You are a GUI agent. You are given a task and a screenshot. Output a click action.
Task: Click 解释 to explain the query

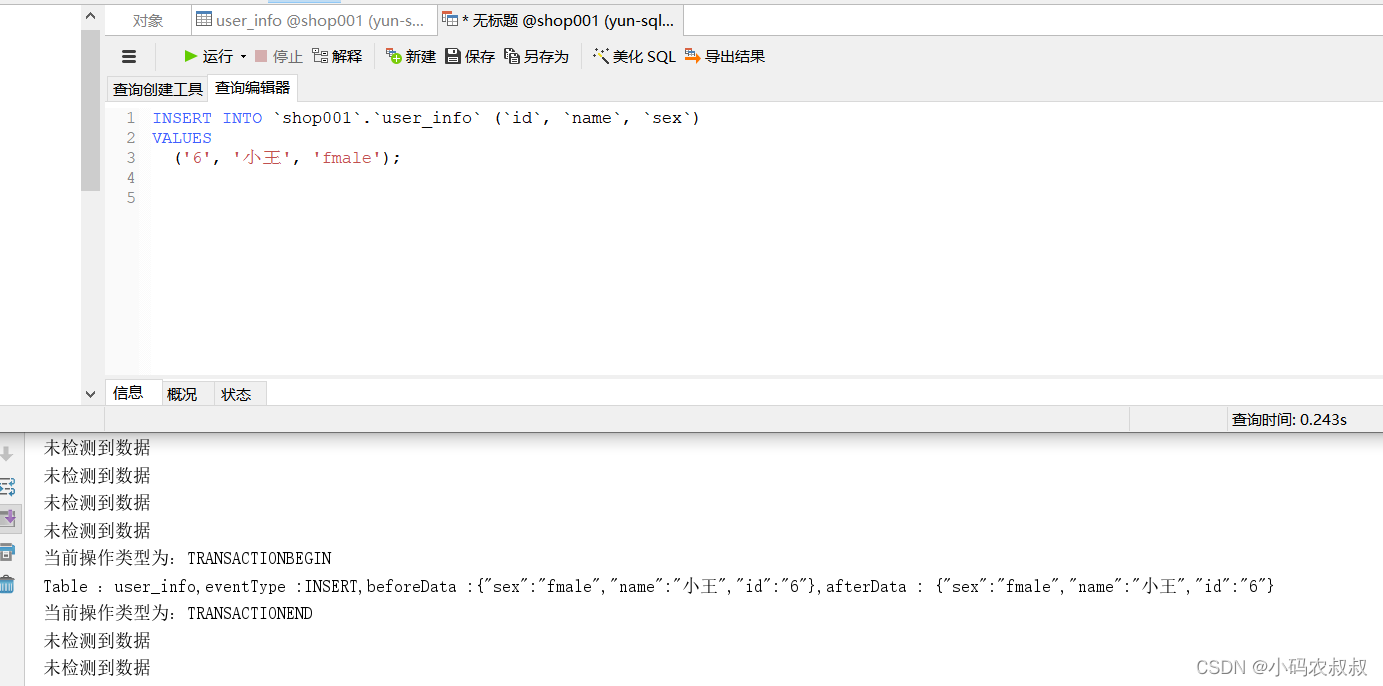click(x=337, y=57)
